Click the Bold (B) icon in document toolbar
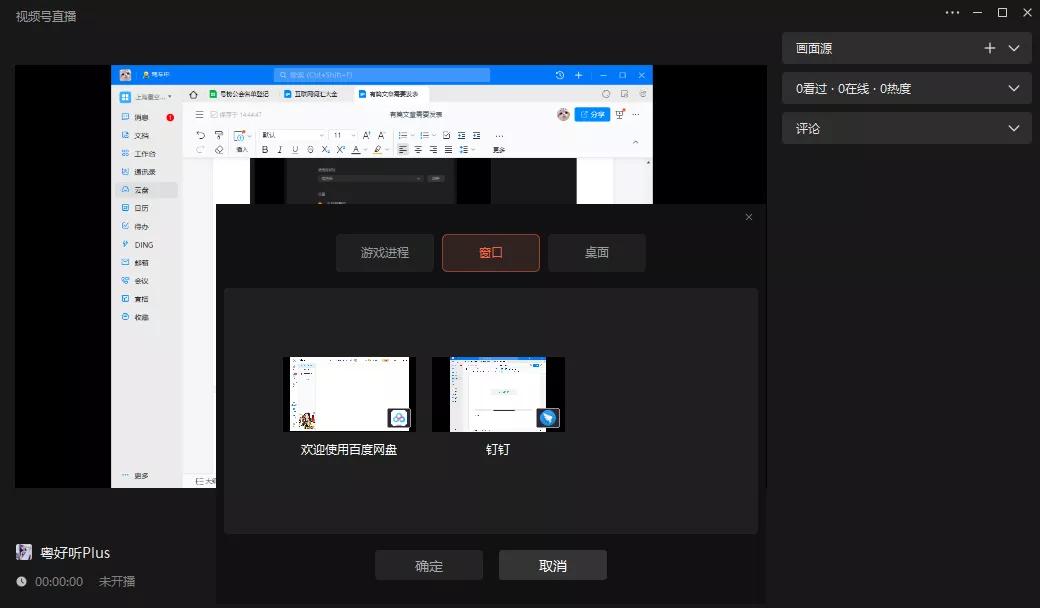 [x=265, y=148]
